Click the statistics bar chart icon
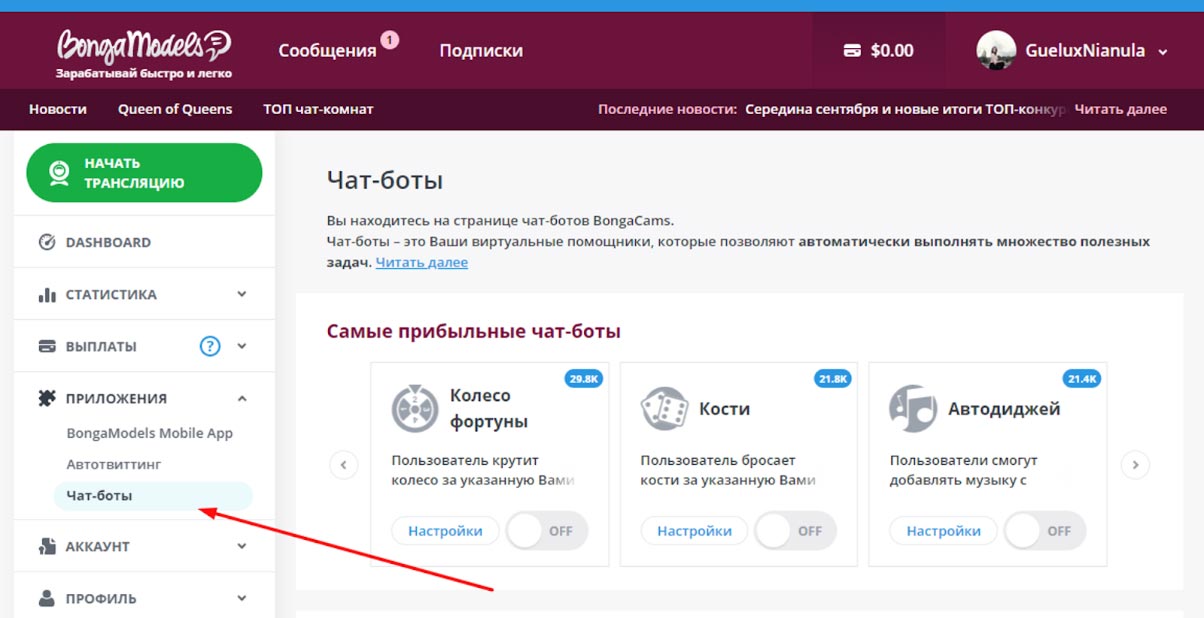This screenshot has width=1204, height=618. (47, 295)
